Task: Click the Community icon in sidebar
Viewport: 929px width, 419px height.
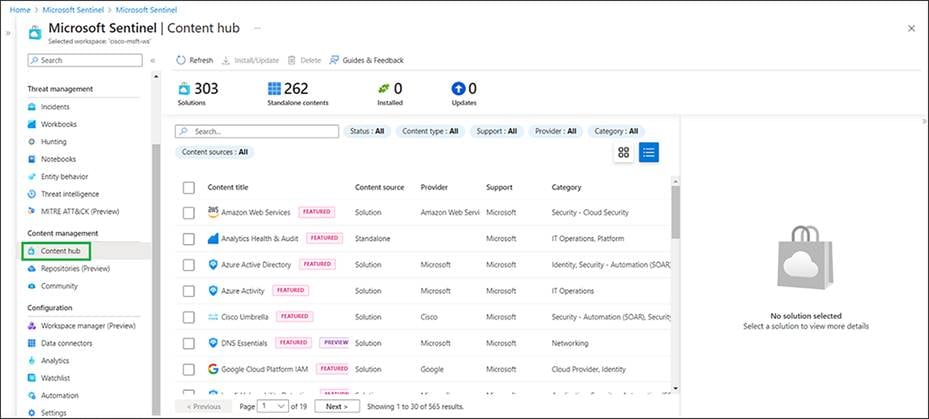Action: point(32,286)
